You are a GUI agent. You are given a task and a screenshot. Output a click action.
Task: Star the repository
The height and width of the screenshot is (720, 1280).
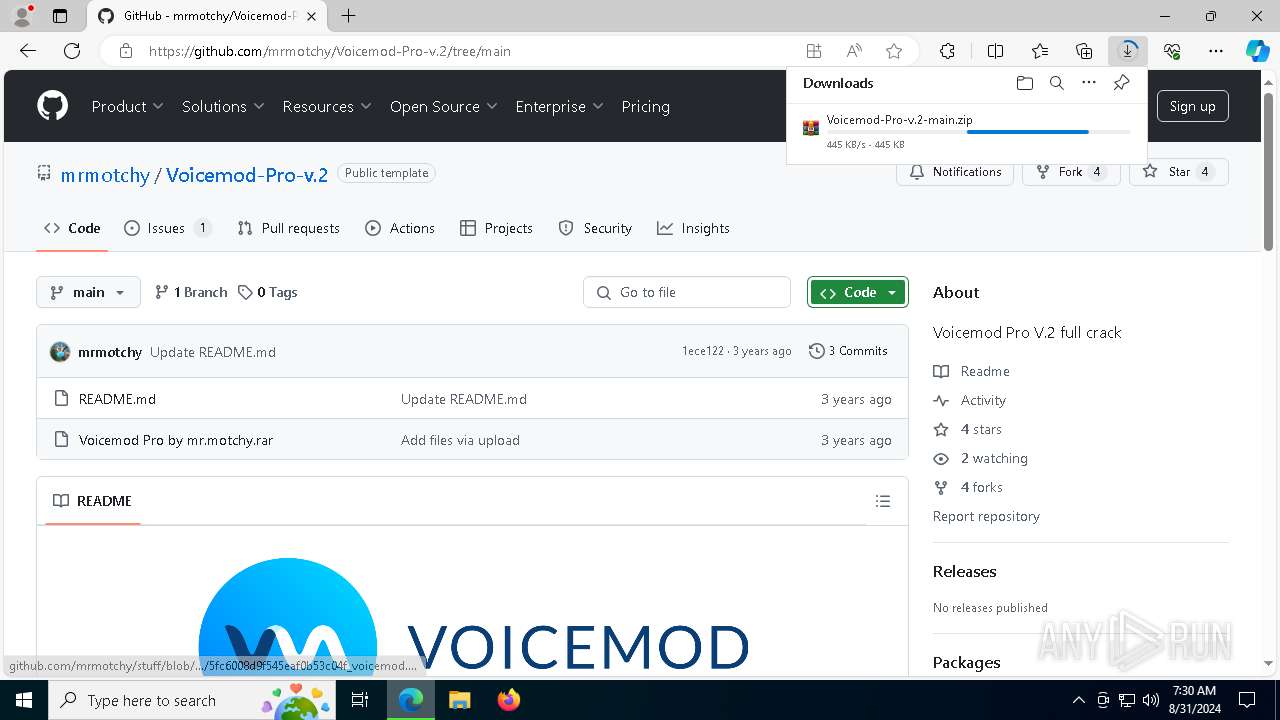[x=1179, y=172]
